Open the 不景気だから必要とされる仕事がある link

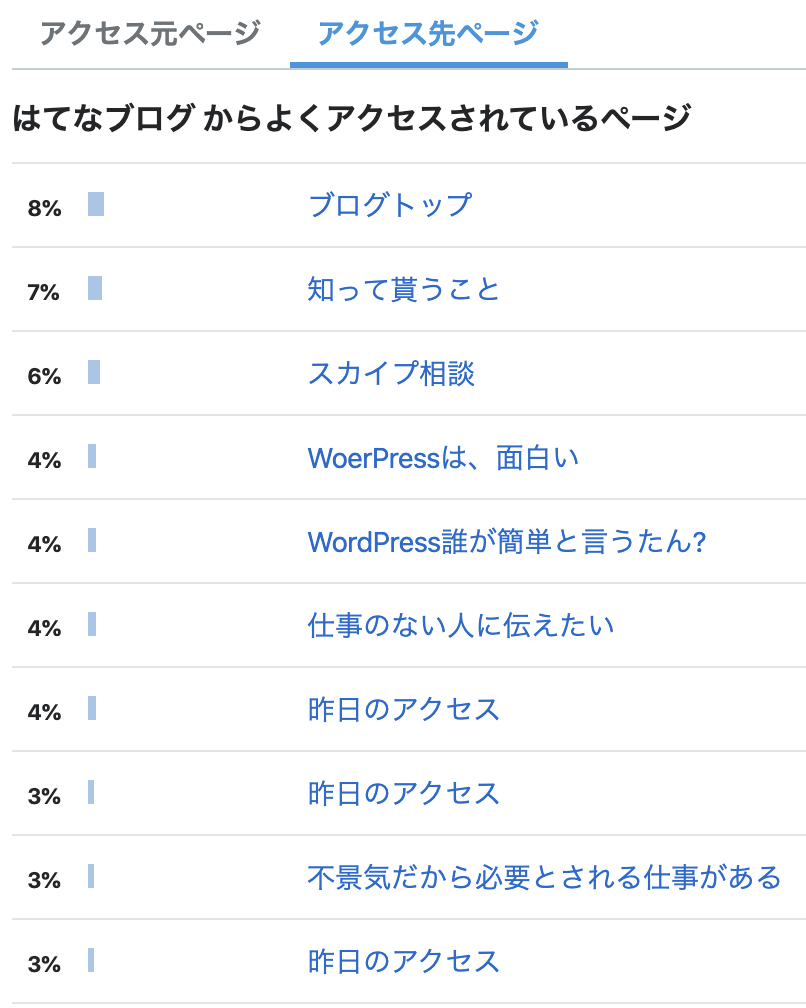(x=544, y=878)
